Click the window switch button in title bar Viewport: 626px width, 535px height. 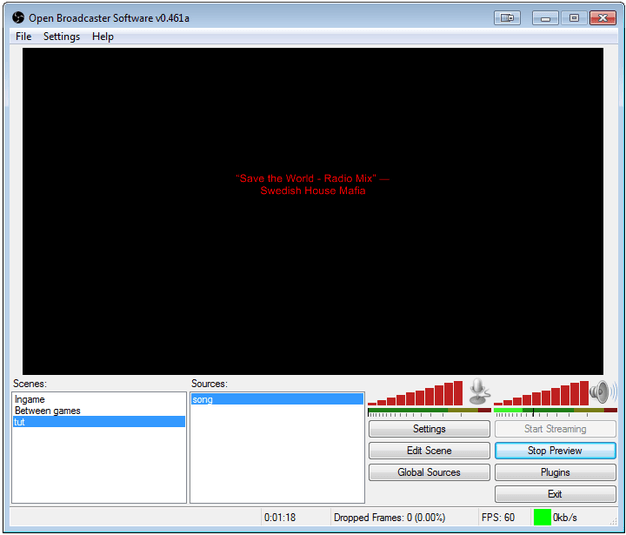[x=507, y=18]
